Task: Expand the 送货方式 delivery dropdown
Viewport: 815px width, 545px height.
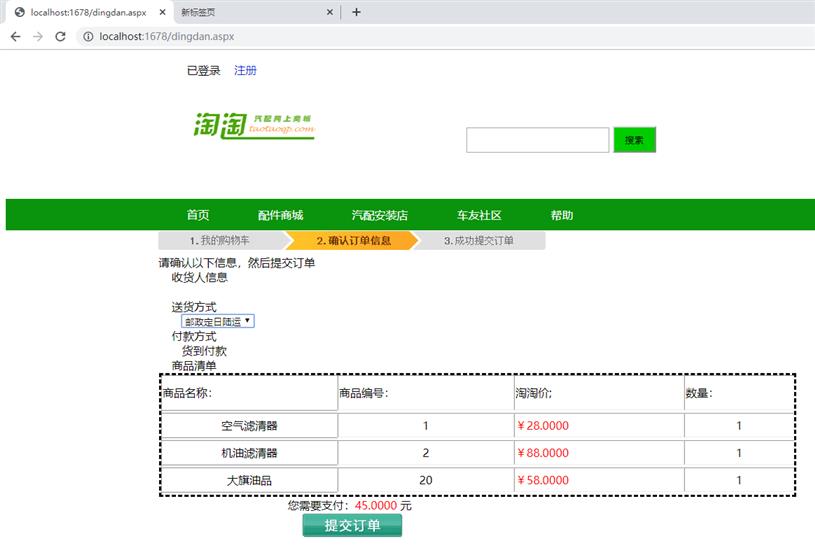Action: coord(218,321)
